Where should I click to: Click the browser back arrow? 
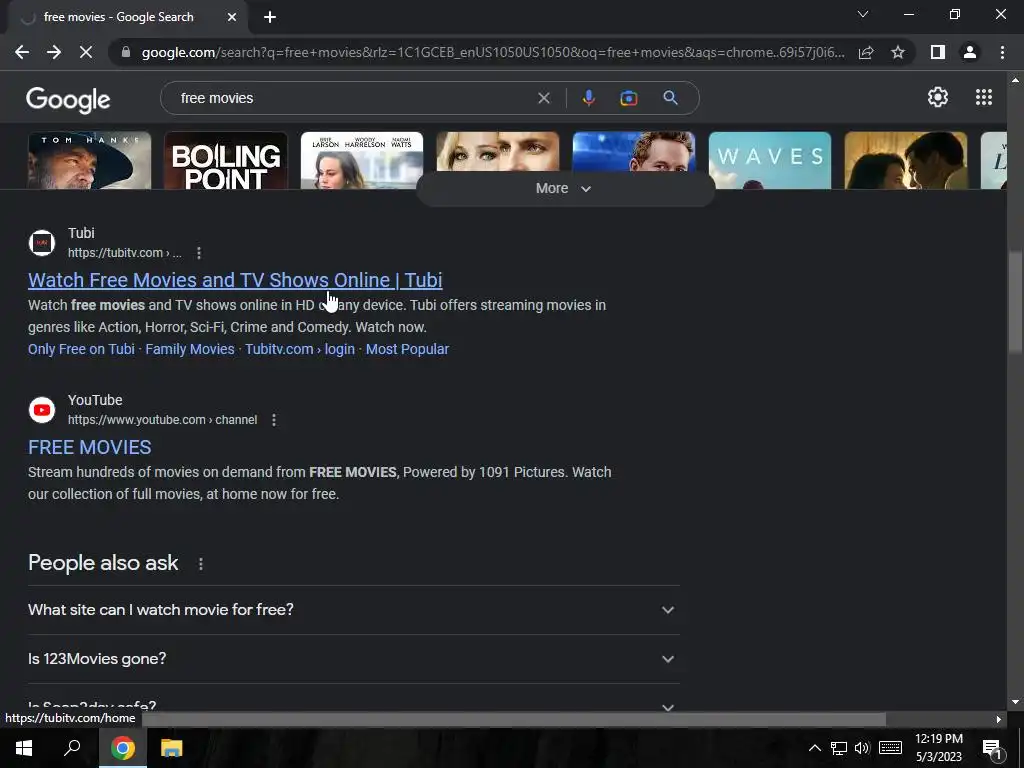pos(22,52)
